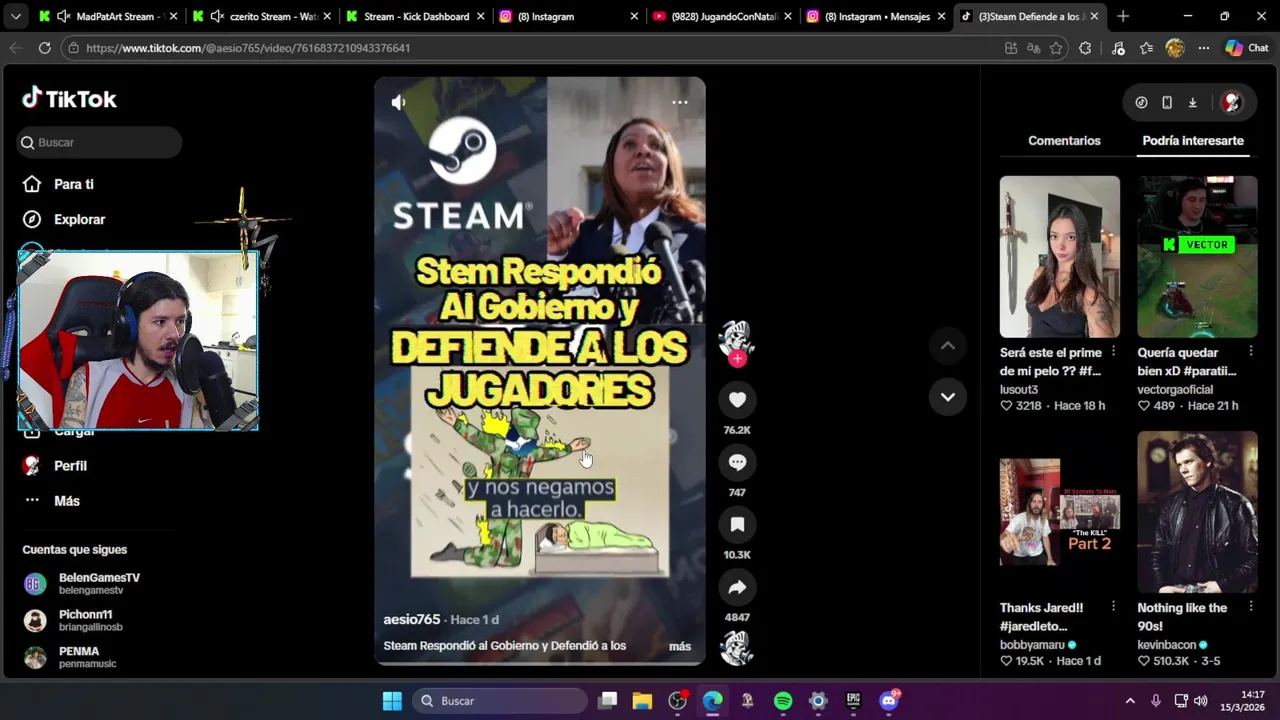Image resolution: width=1280 pixels, height=720 pixels.
Task: Open spinning sound disc below share count
Action: [737, 649]
